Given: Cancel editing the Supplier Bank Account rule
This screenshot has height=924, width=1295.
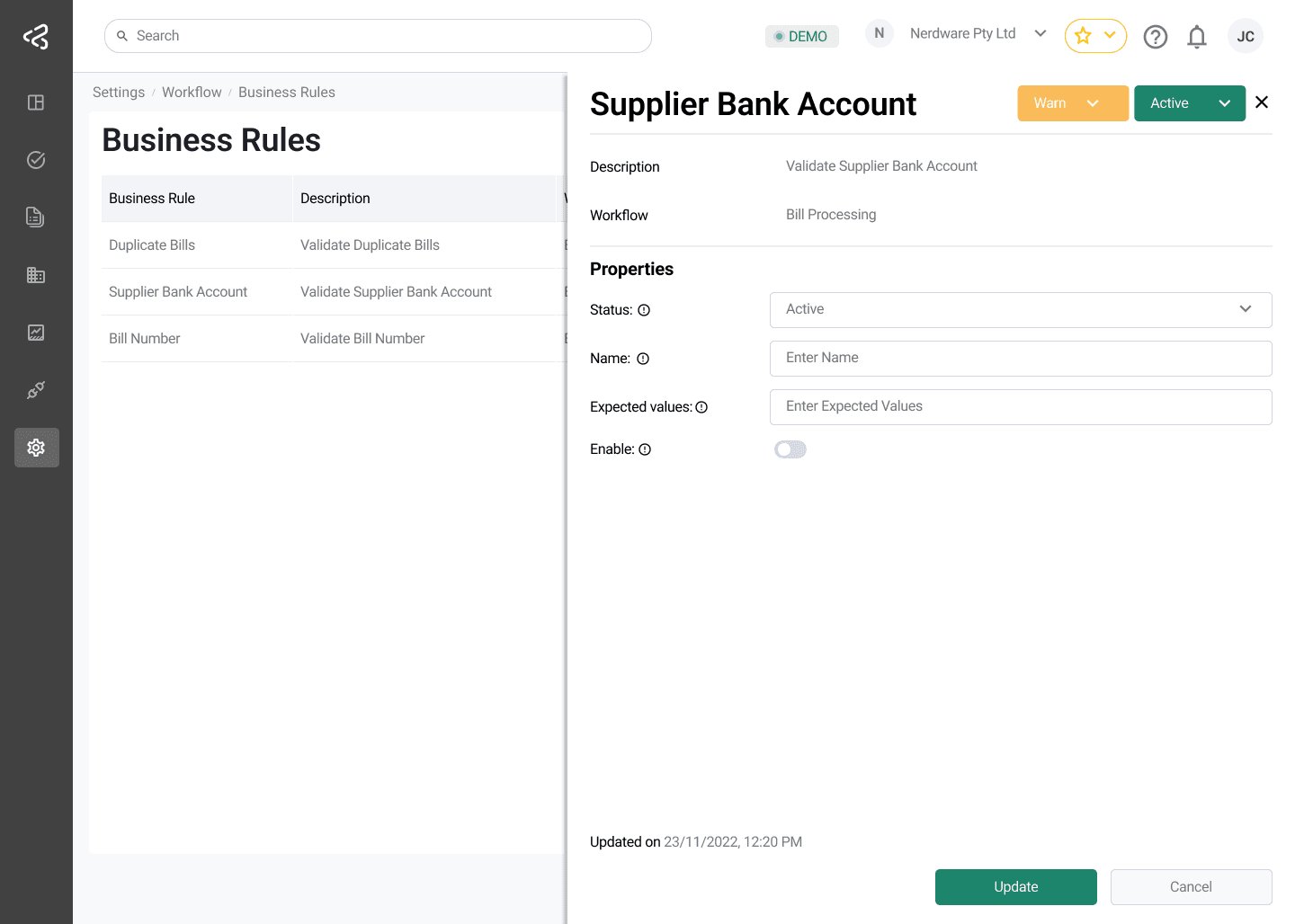Looking at the screenshot, I should (1191, 887).
